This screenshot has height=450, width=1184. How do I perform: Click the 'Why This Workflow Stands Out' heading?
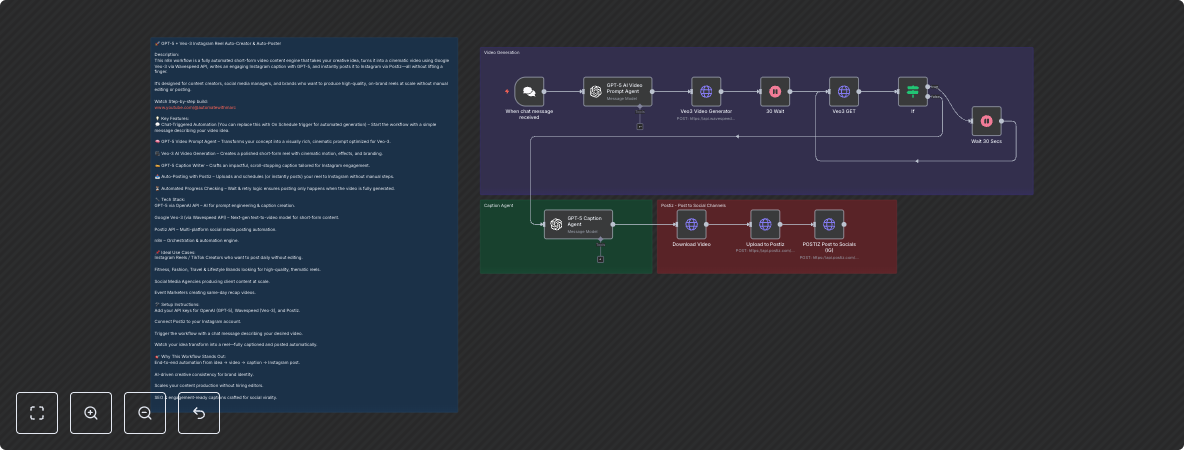coord(188,356)
